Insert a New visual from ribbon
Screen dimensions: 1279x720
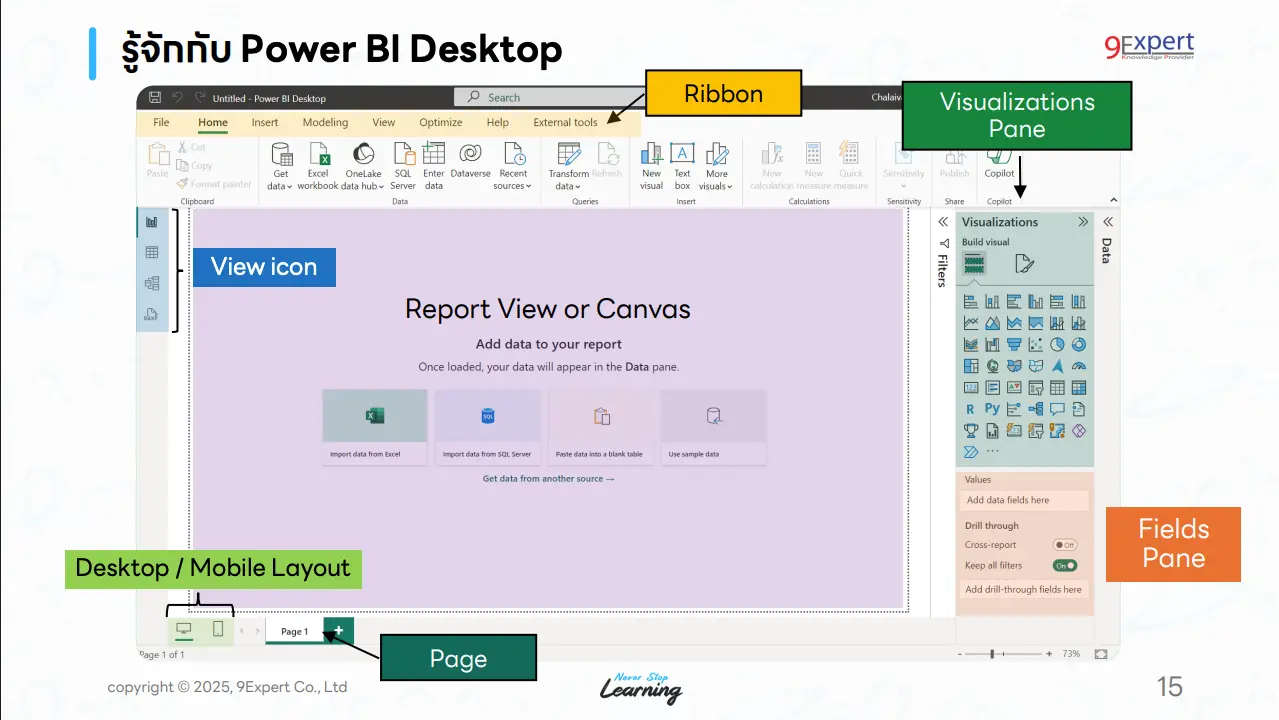(651, 166)
